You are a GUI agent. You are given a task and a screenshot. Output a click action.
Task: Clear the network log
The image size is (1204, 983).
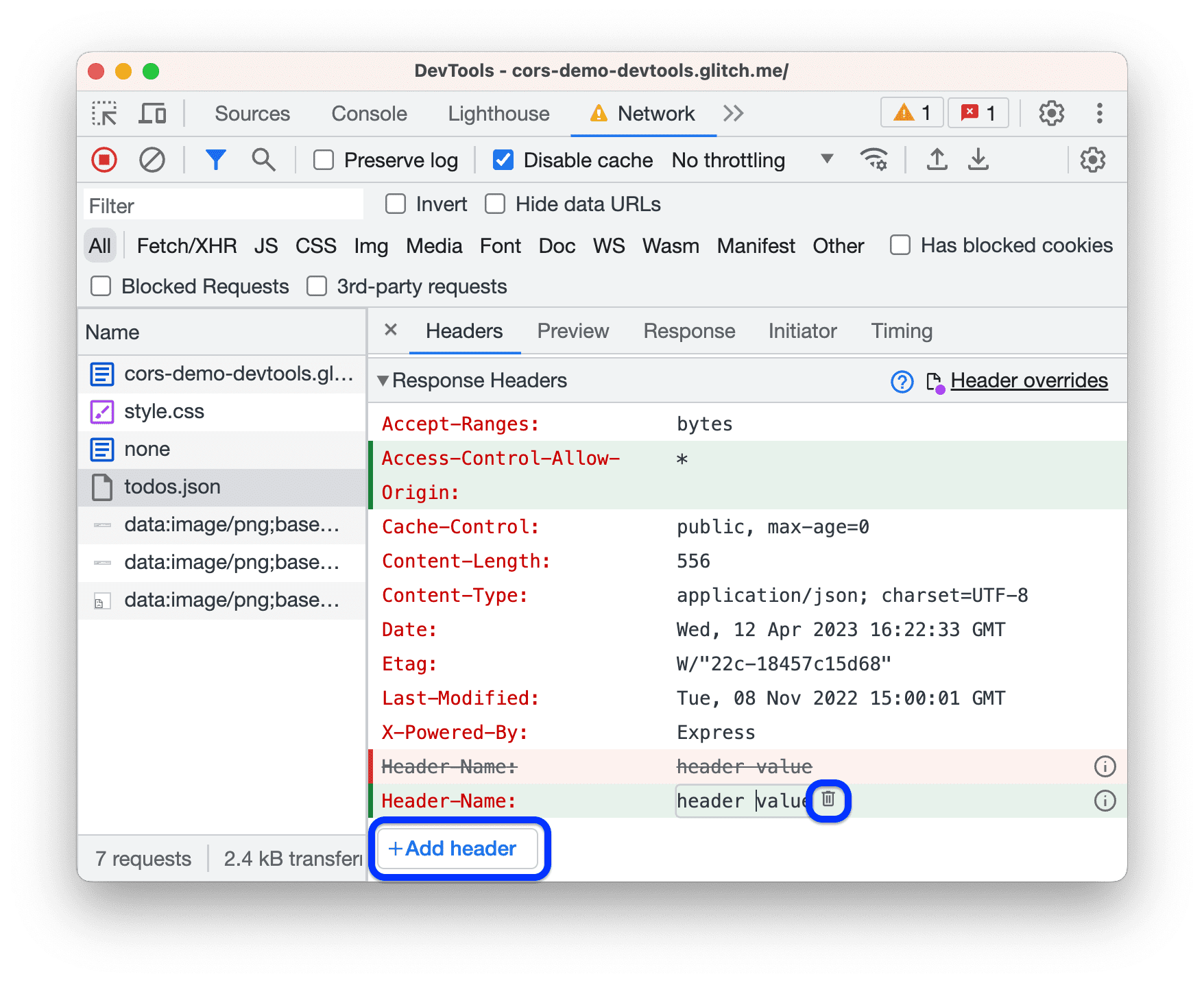point(153,160)
